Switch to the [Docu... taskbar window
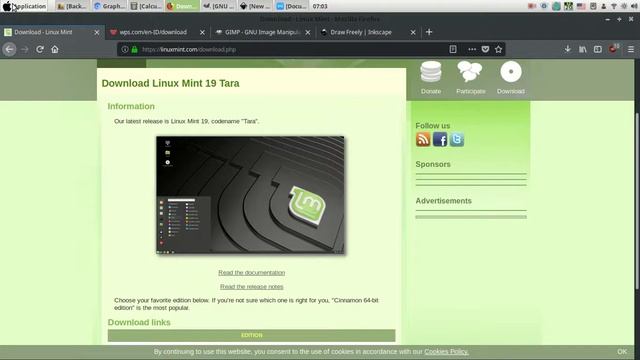This screenshot has width=640, height=360. (292, 6)
